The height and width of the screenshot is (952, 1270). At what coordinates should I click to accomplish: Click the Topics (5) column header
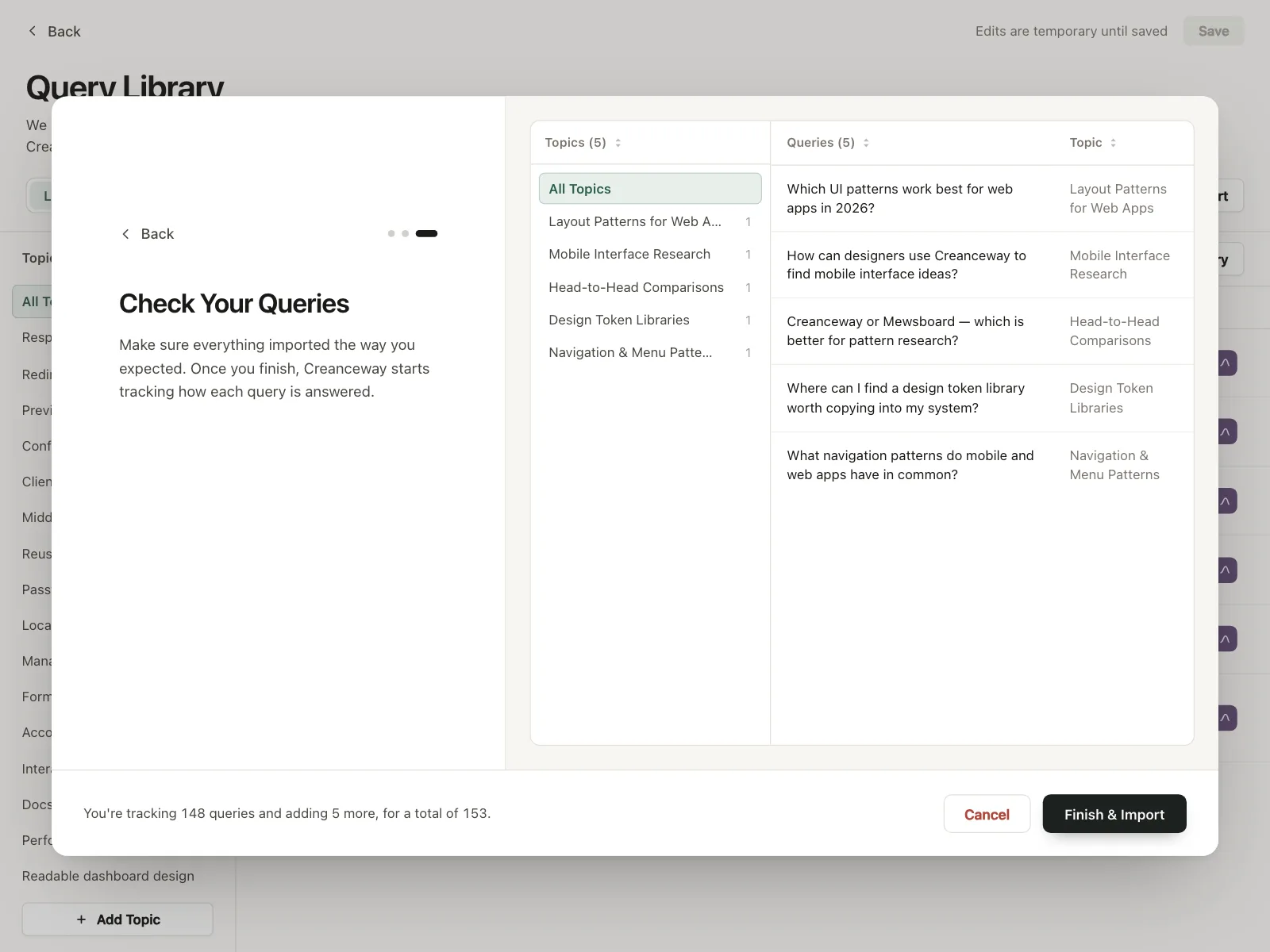pos(575,143)
